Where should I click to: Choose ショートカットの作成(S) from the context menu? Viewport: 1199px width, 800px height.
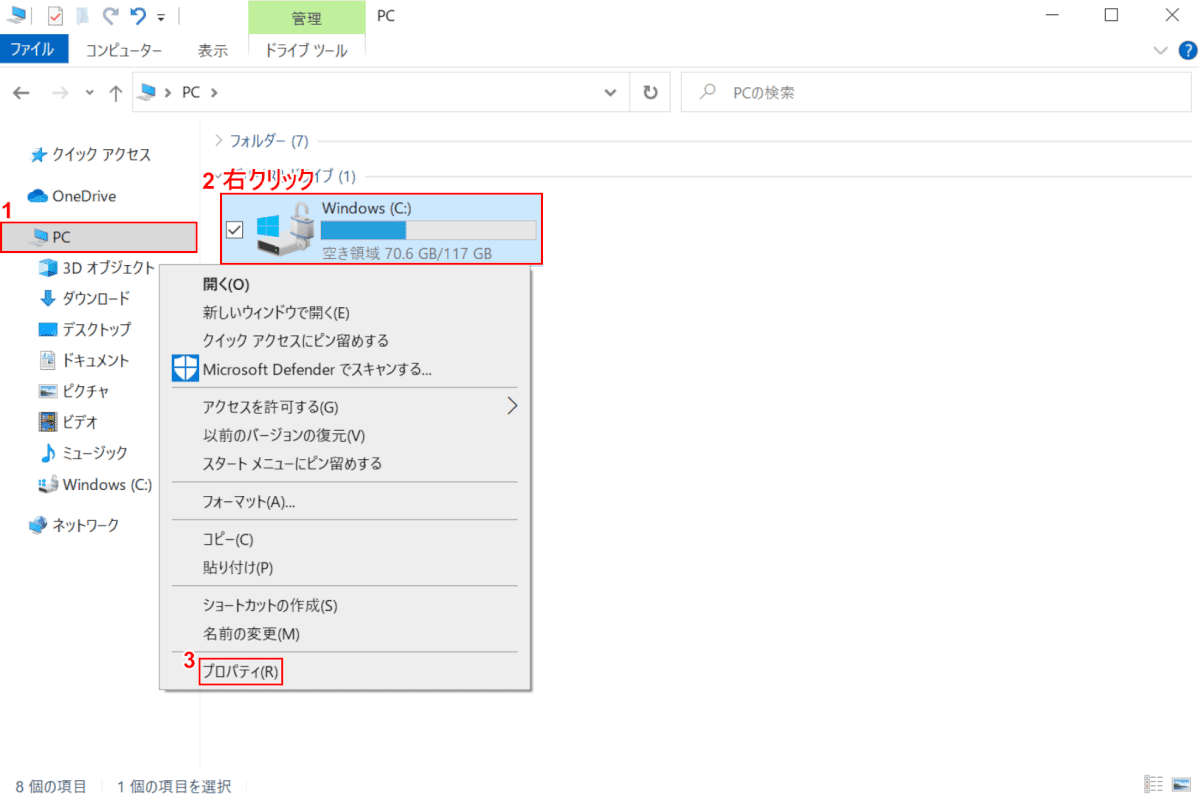tap(270, 605)
